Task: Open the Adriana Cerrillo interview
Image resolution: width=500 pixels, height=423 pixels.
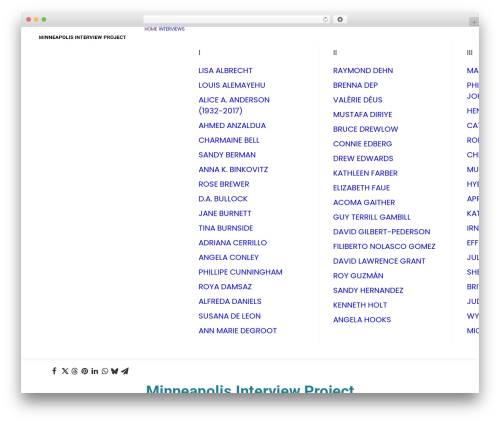Action: (x=233, y=243)
